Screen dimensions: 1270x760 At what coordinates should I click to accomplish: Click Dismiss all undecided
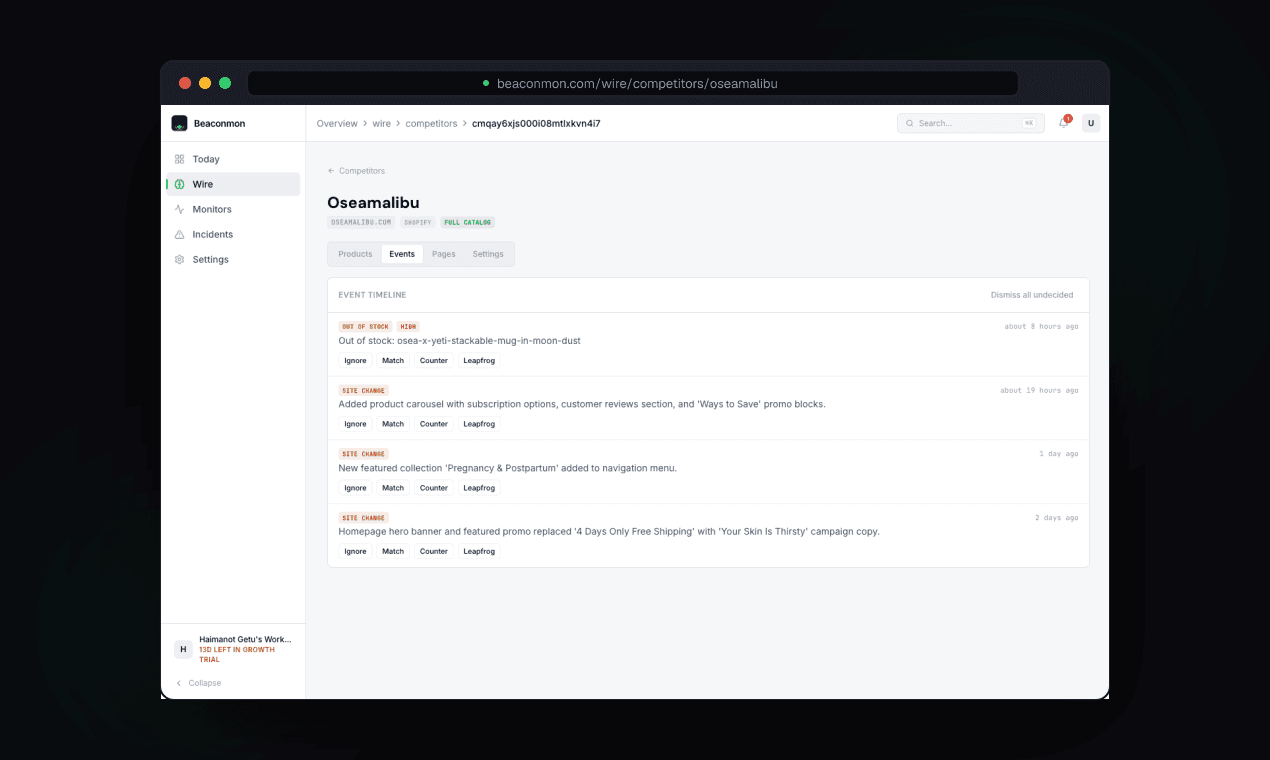(1032, 295)
